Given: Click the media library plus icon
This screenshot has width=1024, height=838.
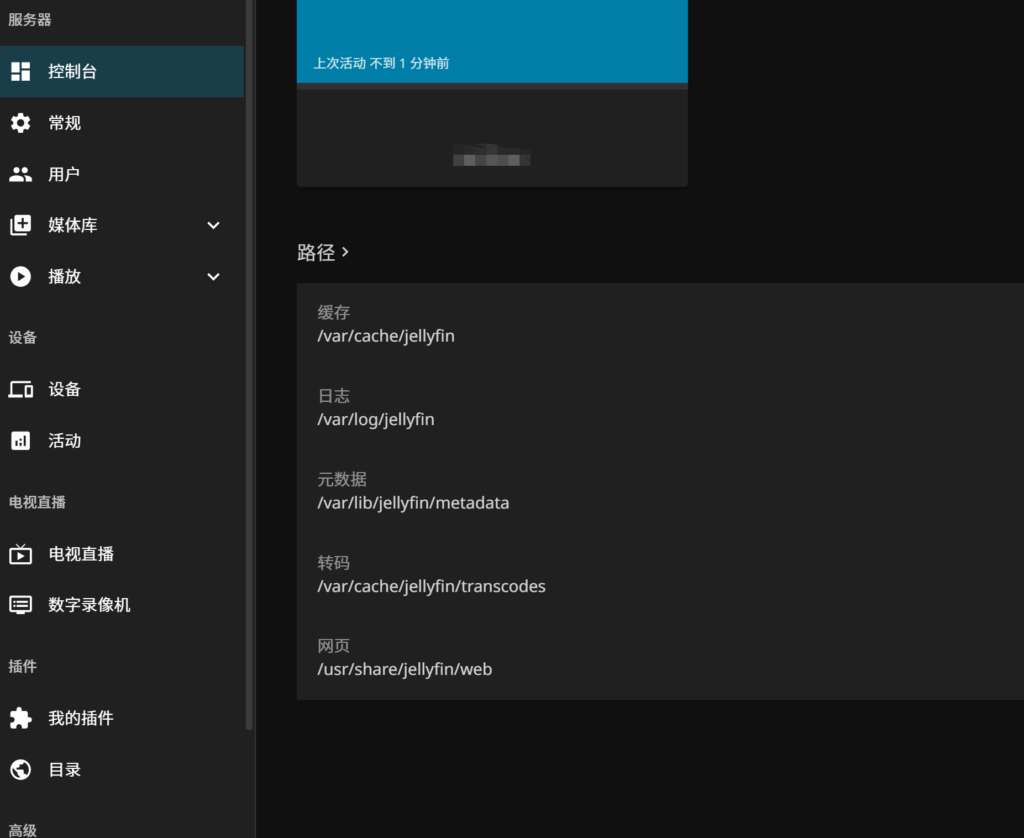Looking at the screenshot, I should 20,225.
